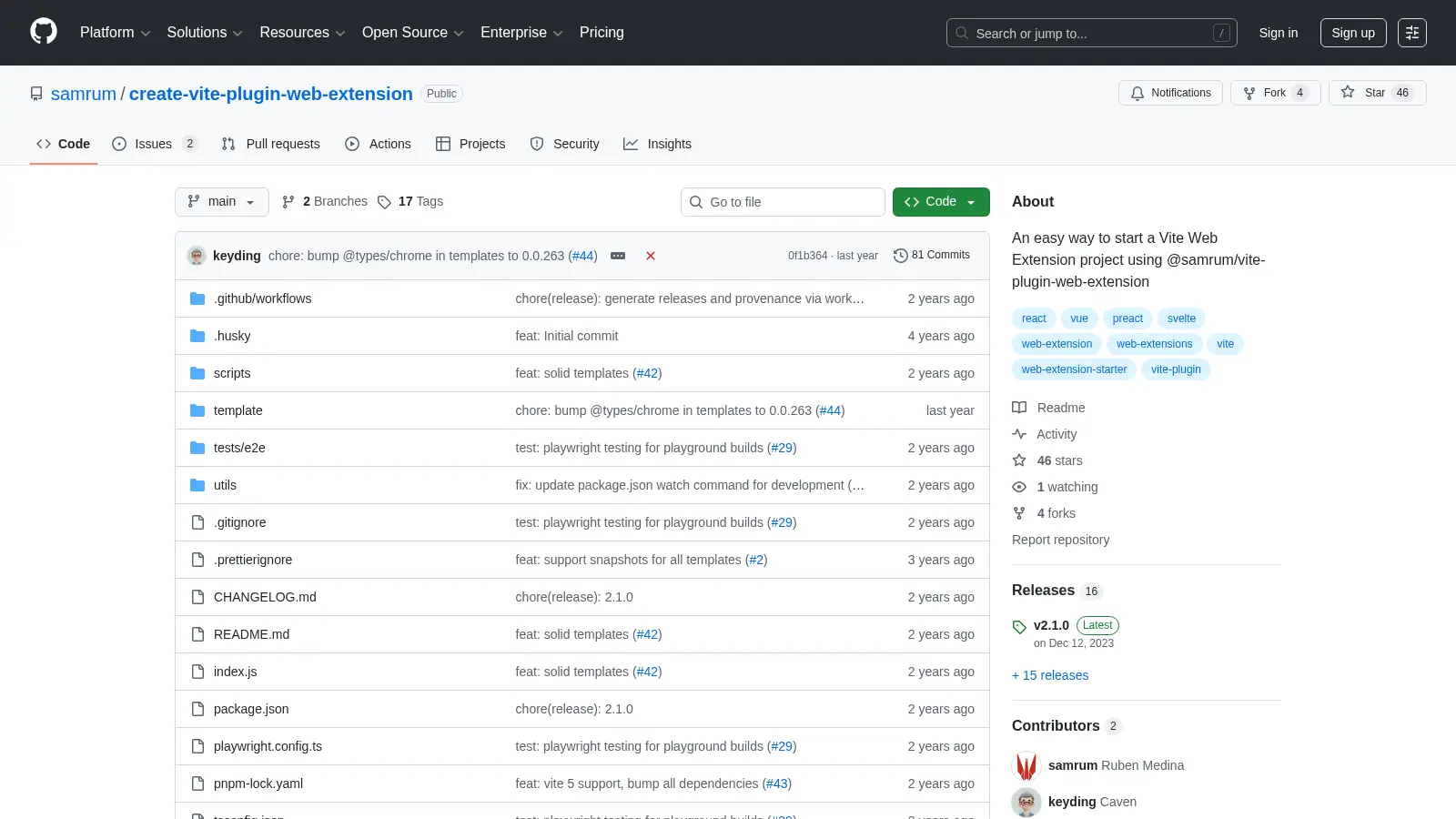The image size is (1456, 819).
Task: Open the playwright.config.ts file
Action: (268, 746)
